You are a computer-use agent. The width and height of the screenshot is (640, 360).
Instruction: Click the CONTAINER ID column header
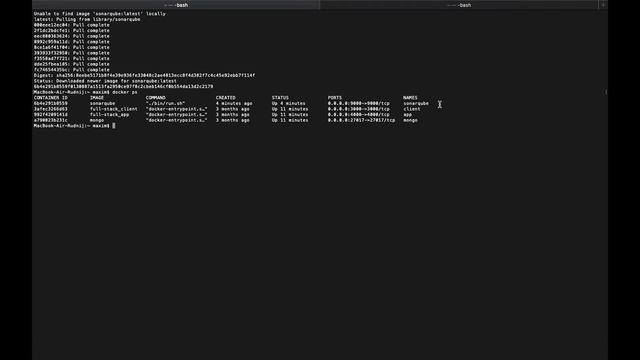pyautogui.click(x=50, y=98)
